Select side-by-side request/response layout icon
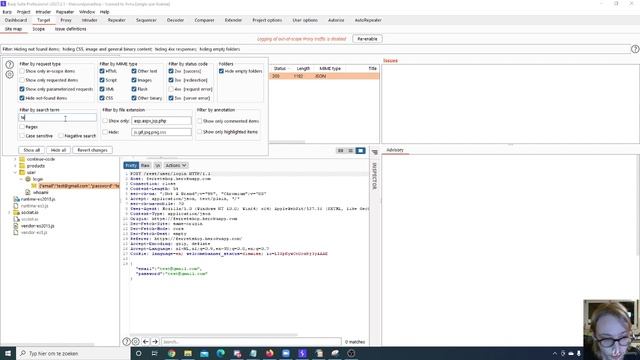This screenshot has height=360, width=640. 340,151
